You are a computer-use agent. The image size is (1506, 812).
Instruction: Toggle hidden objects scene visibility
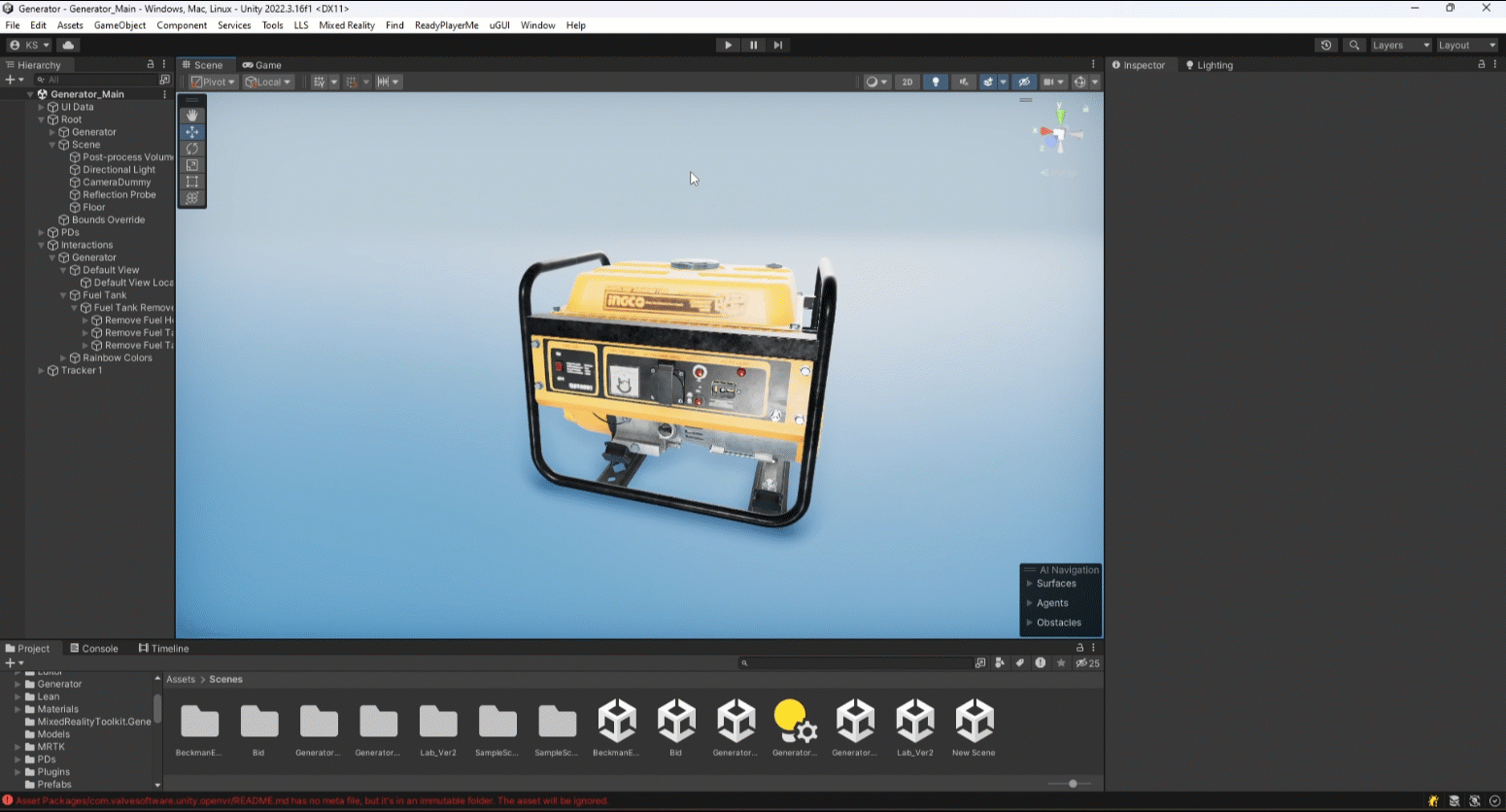tap(1024, 83)
